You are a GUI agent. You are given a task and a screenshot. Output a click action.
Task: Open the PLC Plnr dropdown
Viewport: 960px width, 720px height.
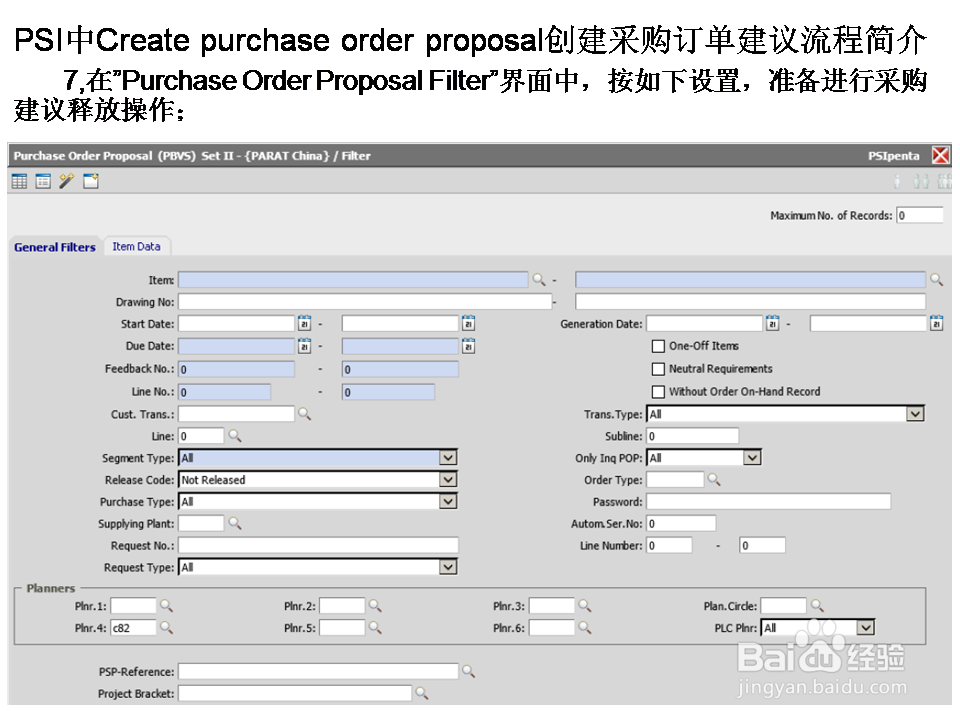point(866,627)
